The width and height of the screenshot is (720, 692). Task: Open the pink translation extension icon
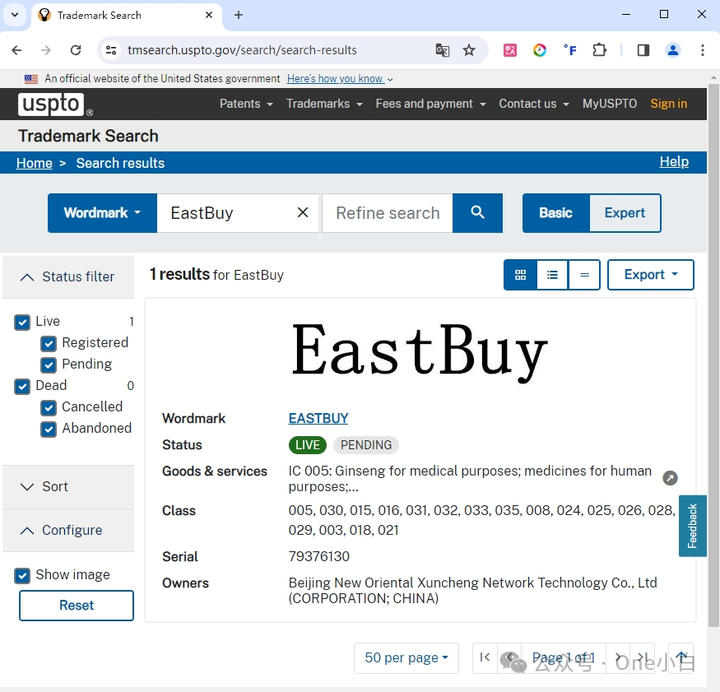[510, 50]
